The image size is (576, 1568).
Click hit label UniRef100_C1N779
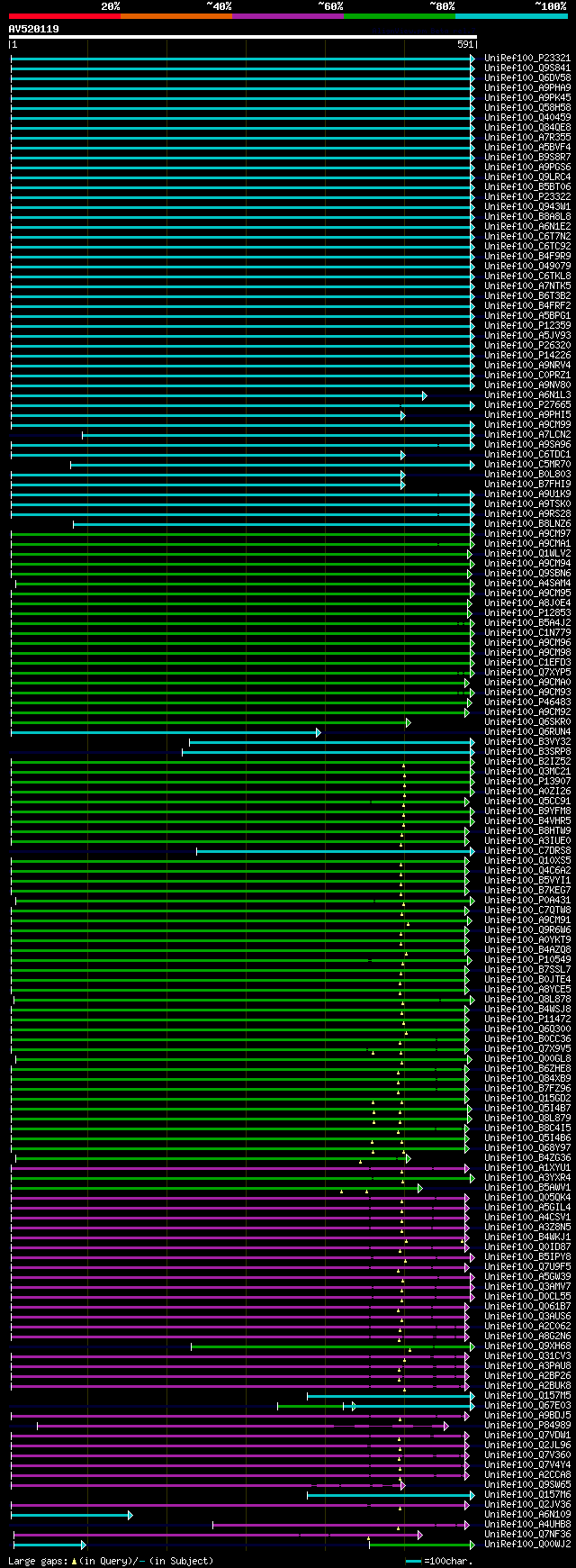(x=527, y=632)
